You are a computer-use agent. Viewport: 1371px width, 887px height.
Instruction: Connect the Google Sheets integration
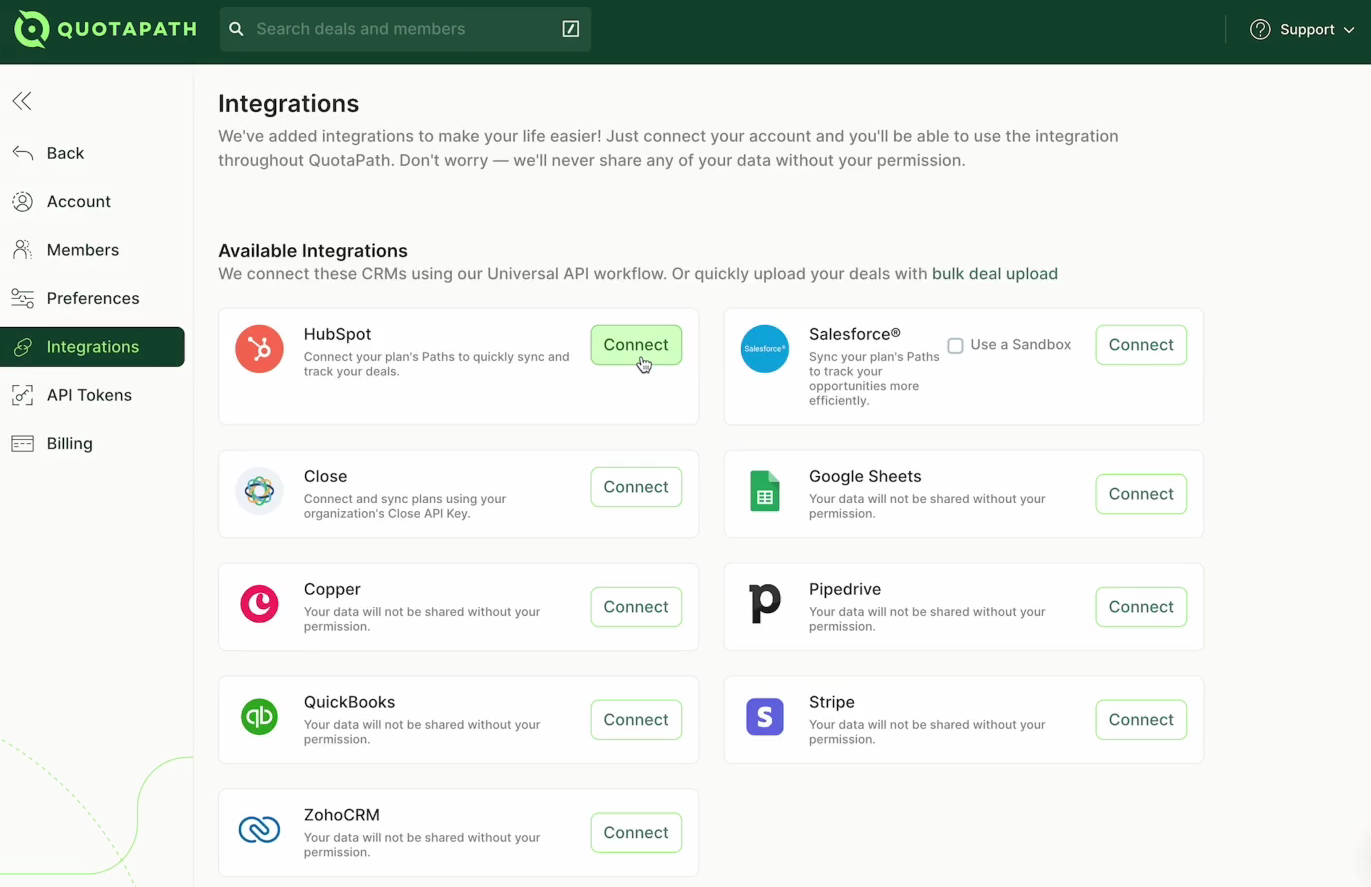pos(1141,494)
